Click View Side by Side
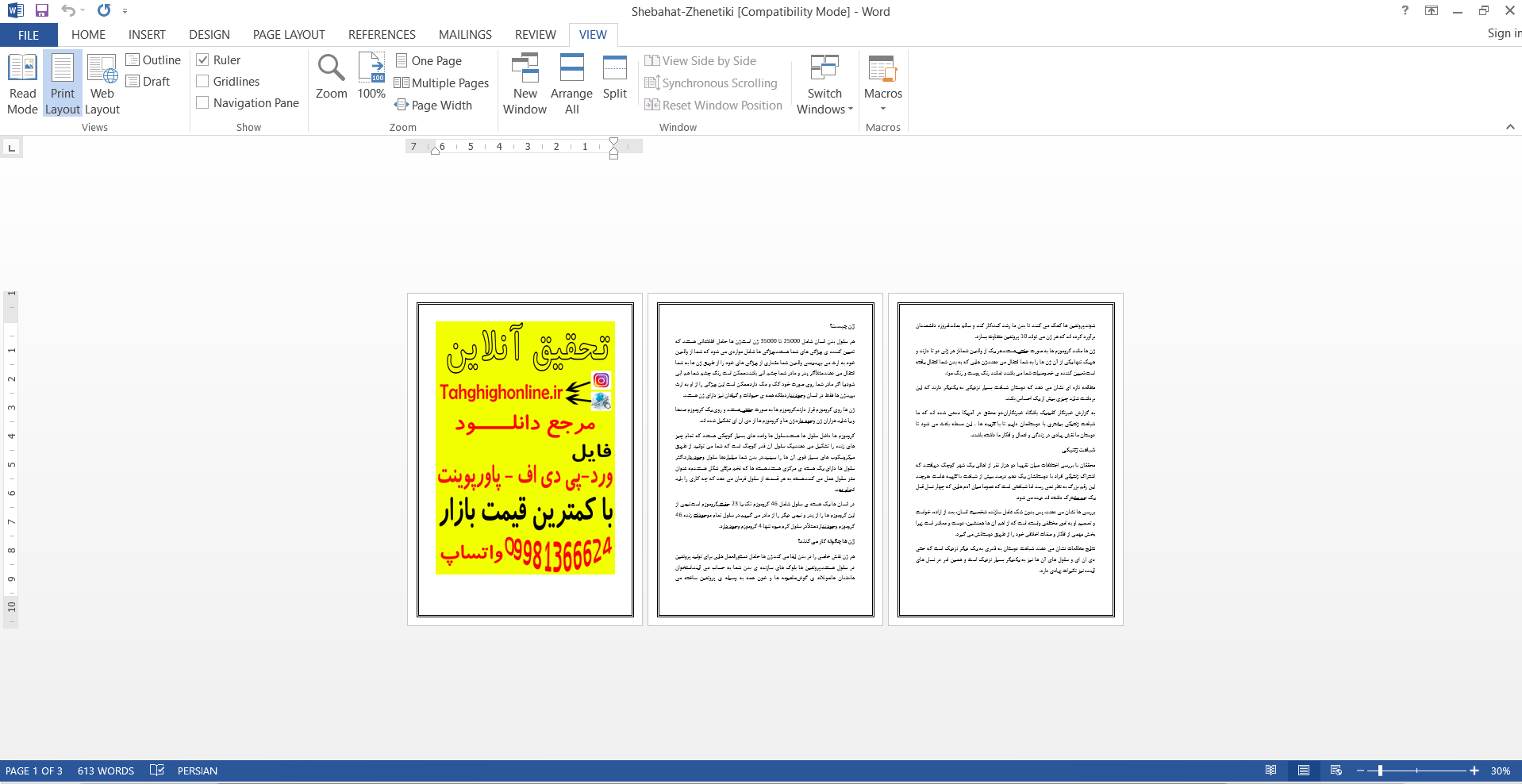This screenshot has width=1522, height=784. click(700, 61)
